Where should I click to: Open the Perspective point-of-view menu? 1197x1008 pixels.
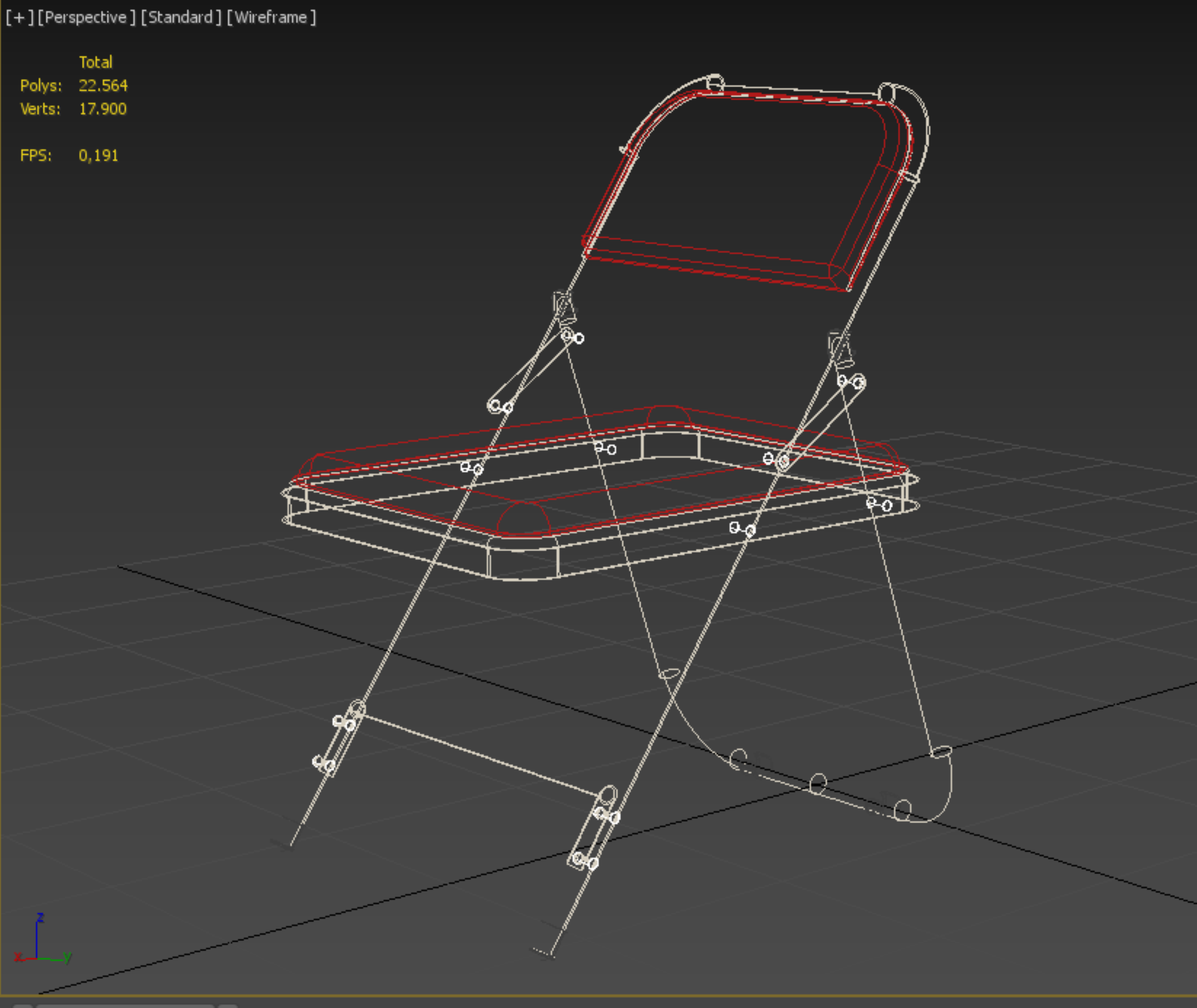point(86,18)
